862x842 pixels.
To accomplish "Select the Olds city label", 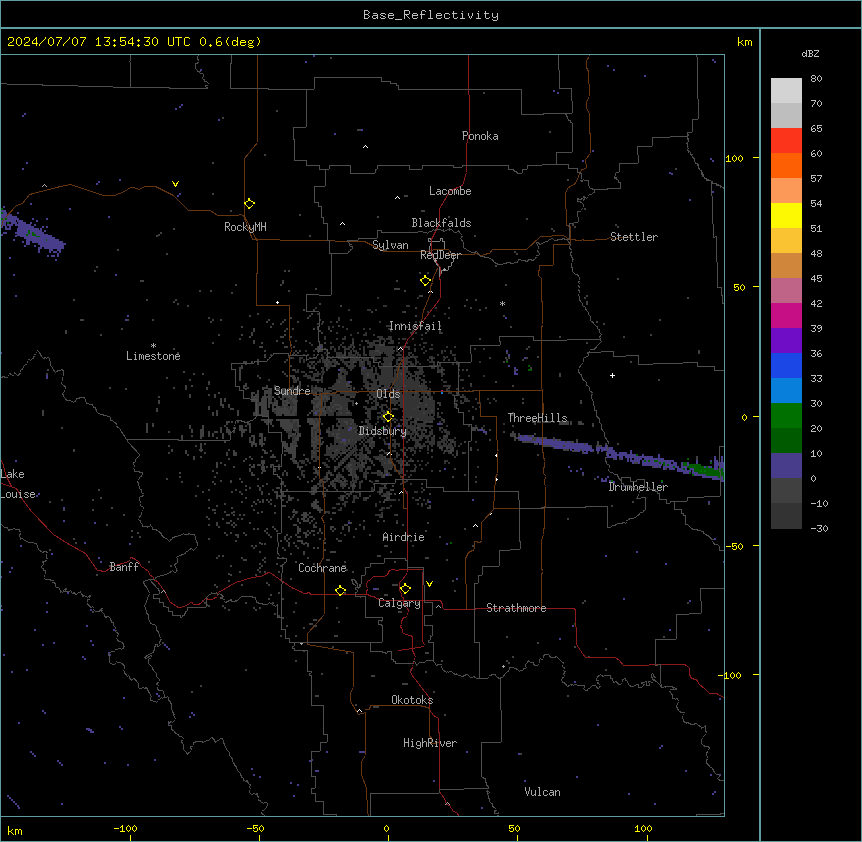I will (388, 394).
